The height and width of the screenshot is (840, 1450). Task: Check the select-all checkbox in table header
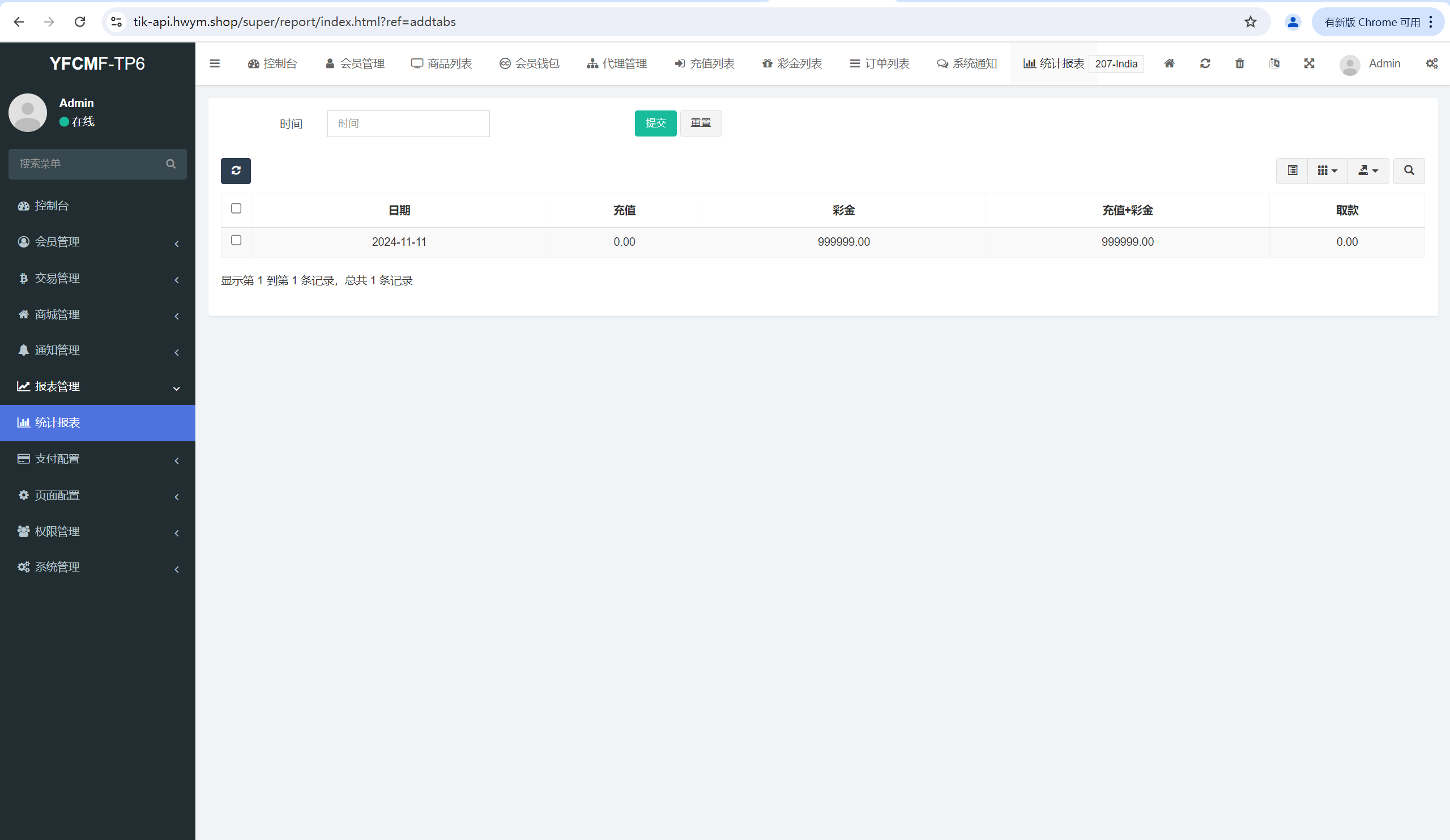pos(236,209)
